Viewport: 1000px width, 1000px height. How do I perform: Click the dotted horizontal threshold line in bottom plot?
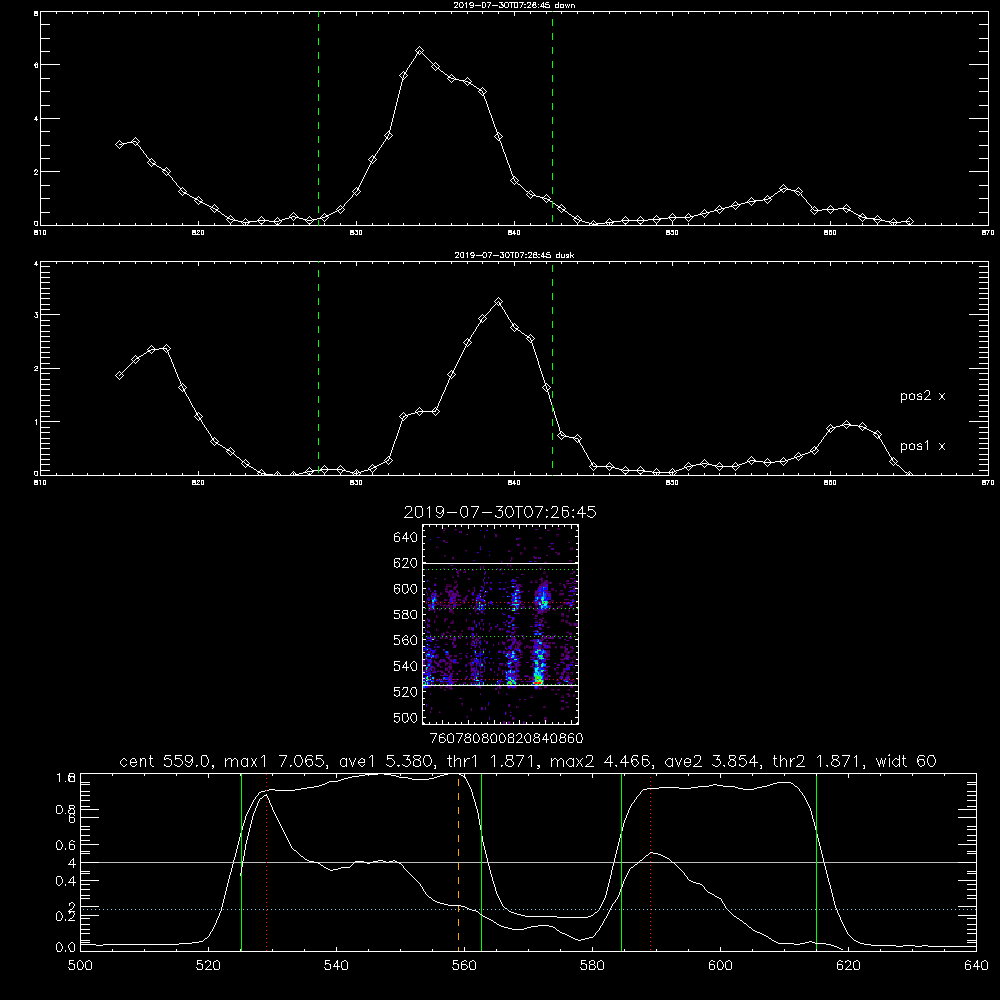[x=529, y=909]
